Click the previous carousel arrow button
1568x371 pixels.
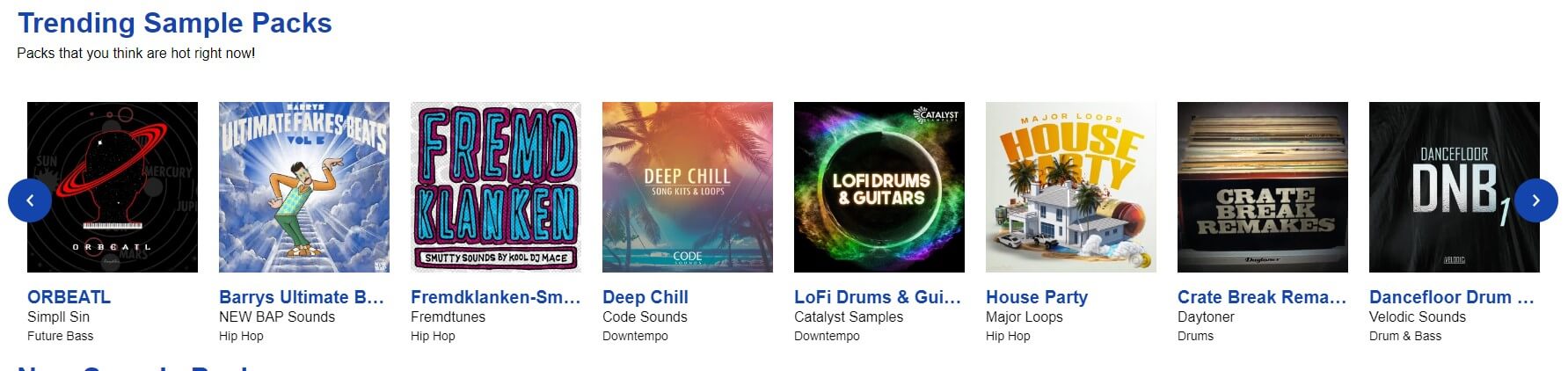click(x=30, y=200)
